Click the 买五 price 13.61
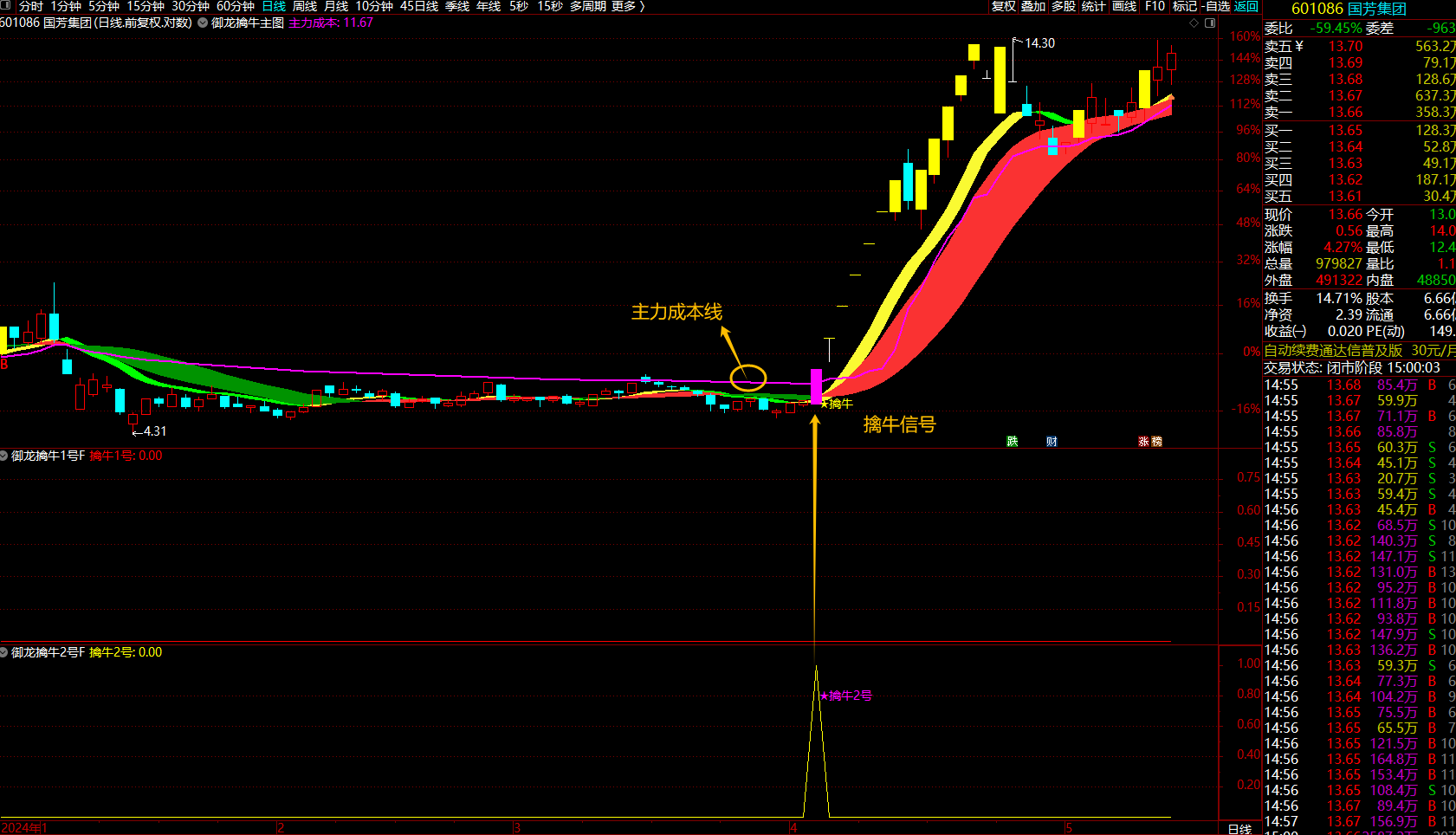This screenshot has width=1456, height=835. [x=1345, y=197]
